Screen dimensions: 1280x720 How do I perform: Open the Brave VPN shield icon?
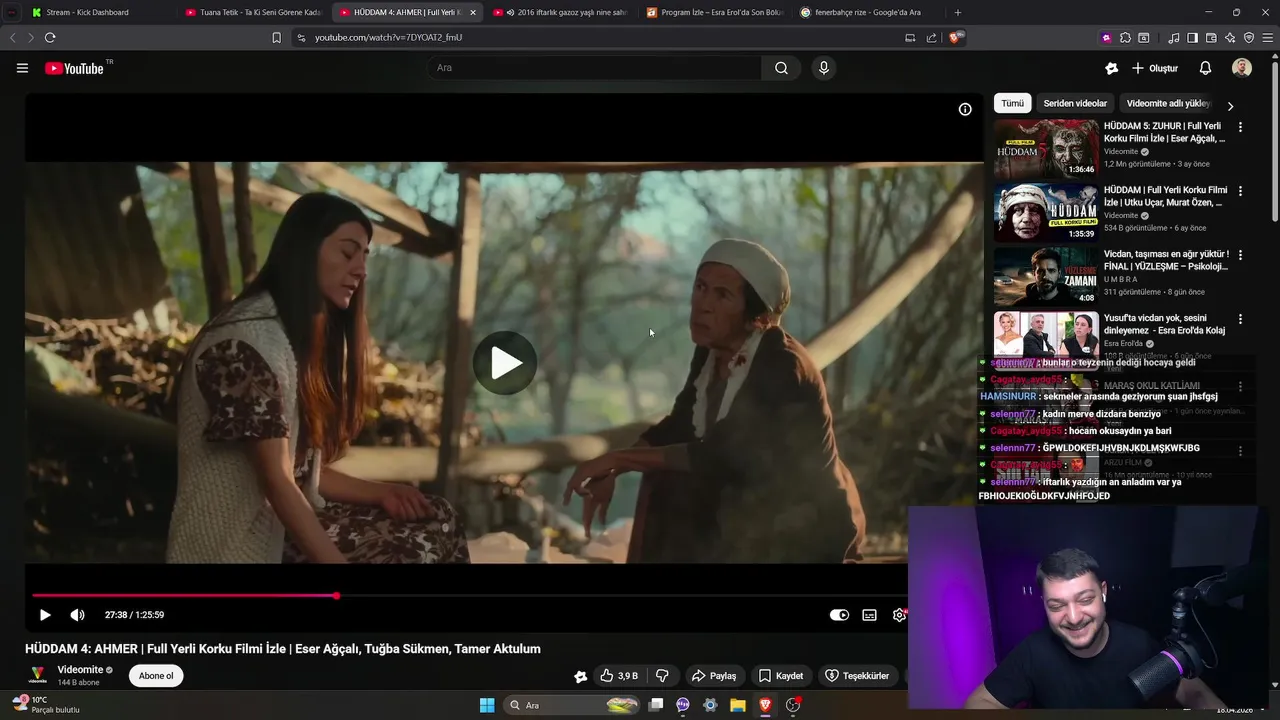1249,38
